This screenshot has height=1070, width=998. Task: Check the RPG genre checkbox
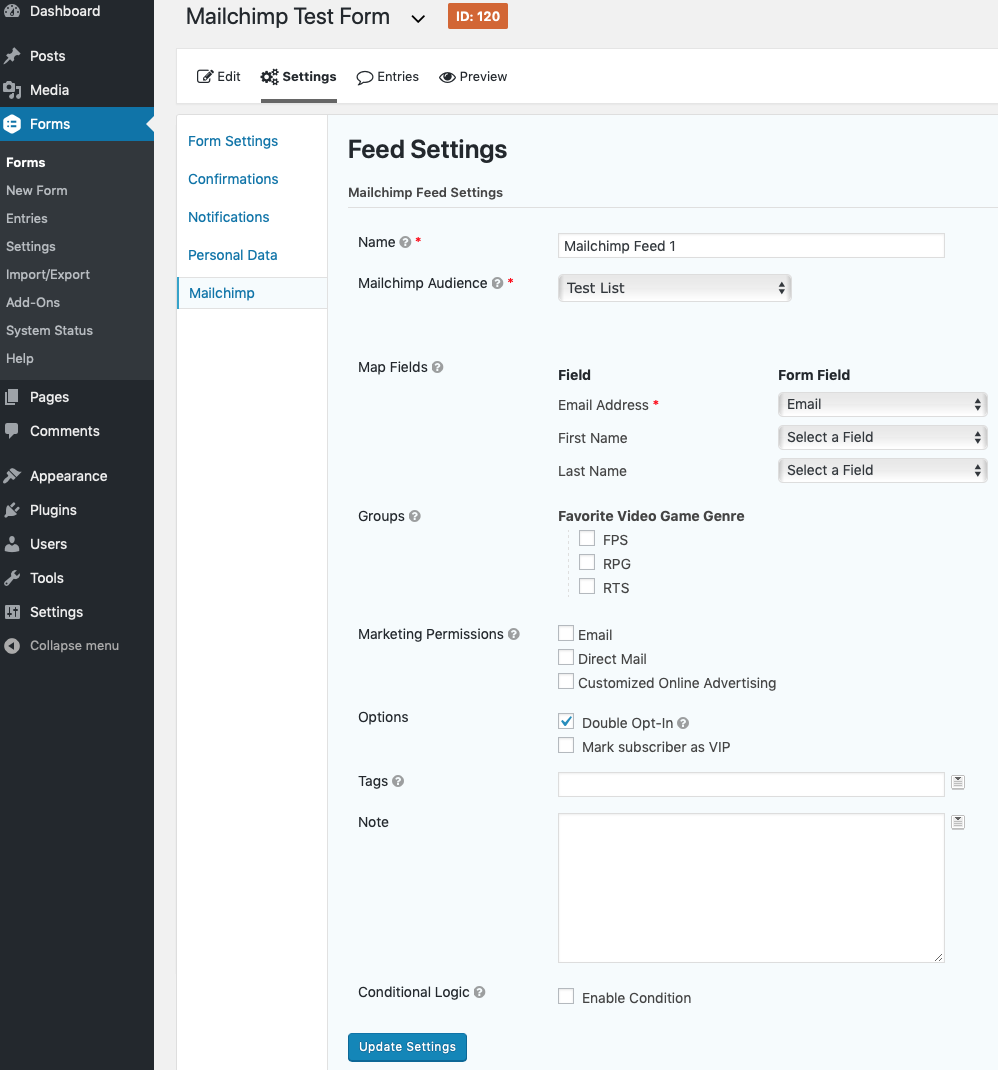(587, 562)
